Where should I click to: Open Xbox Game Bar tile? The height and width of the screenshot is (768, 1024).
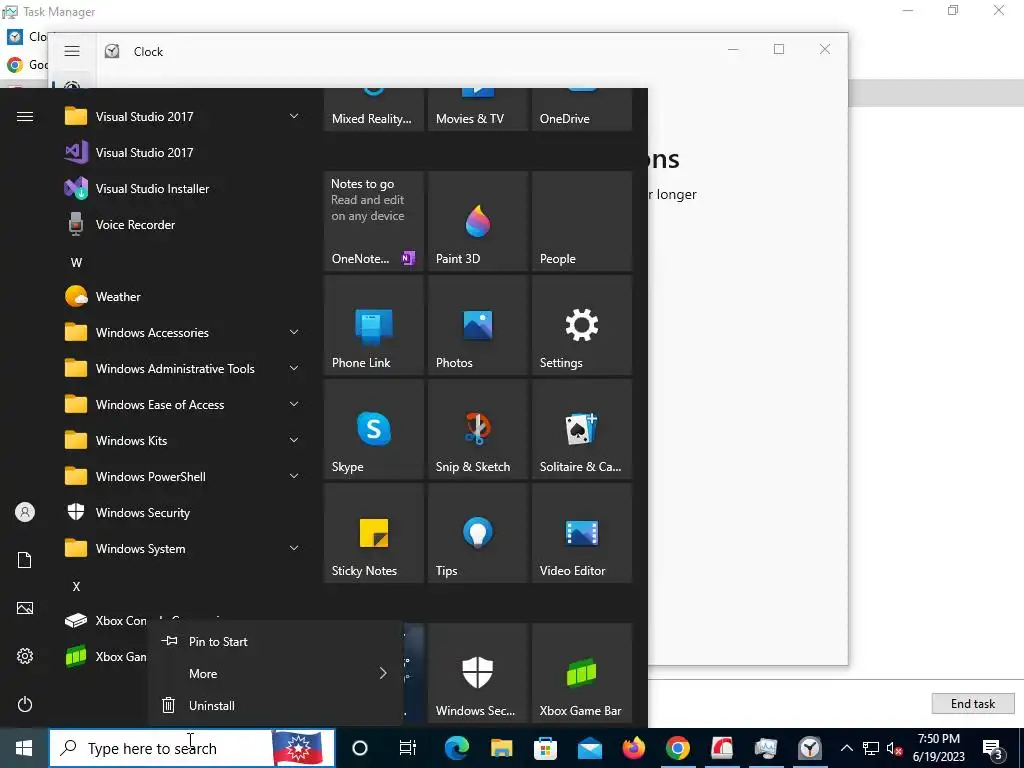pyautogui.click(x=581, y=673)
